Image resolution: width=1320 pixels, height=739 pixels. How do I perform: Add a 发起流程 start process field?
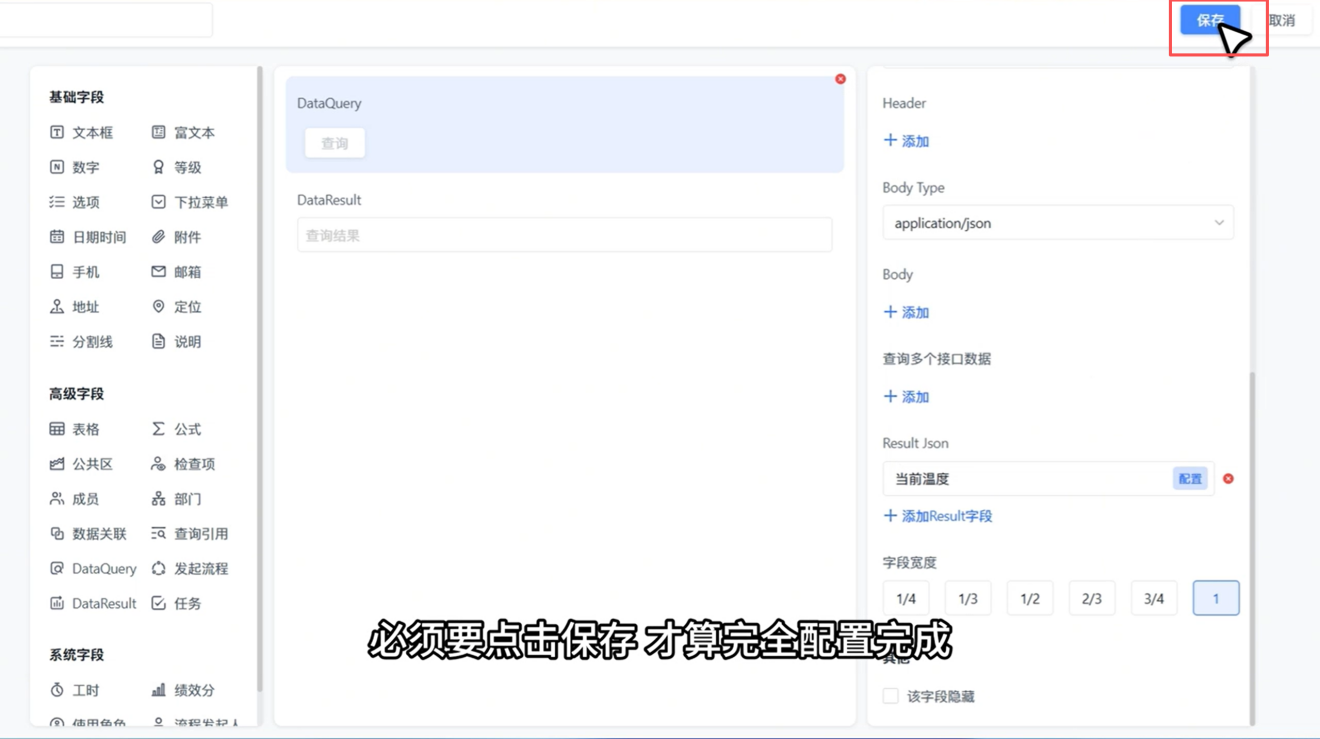pos(190,569)
